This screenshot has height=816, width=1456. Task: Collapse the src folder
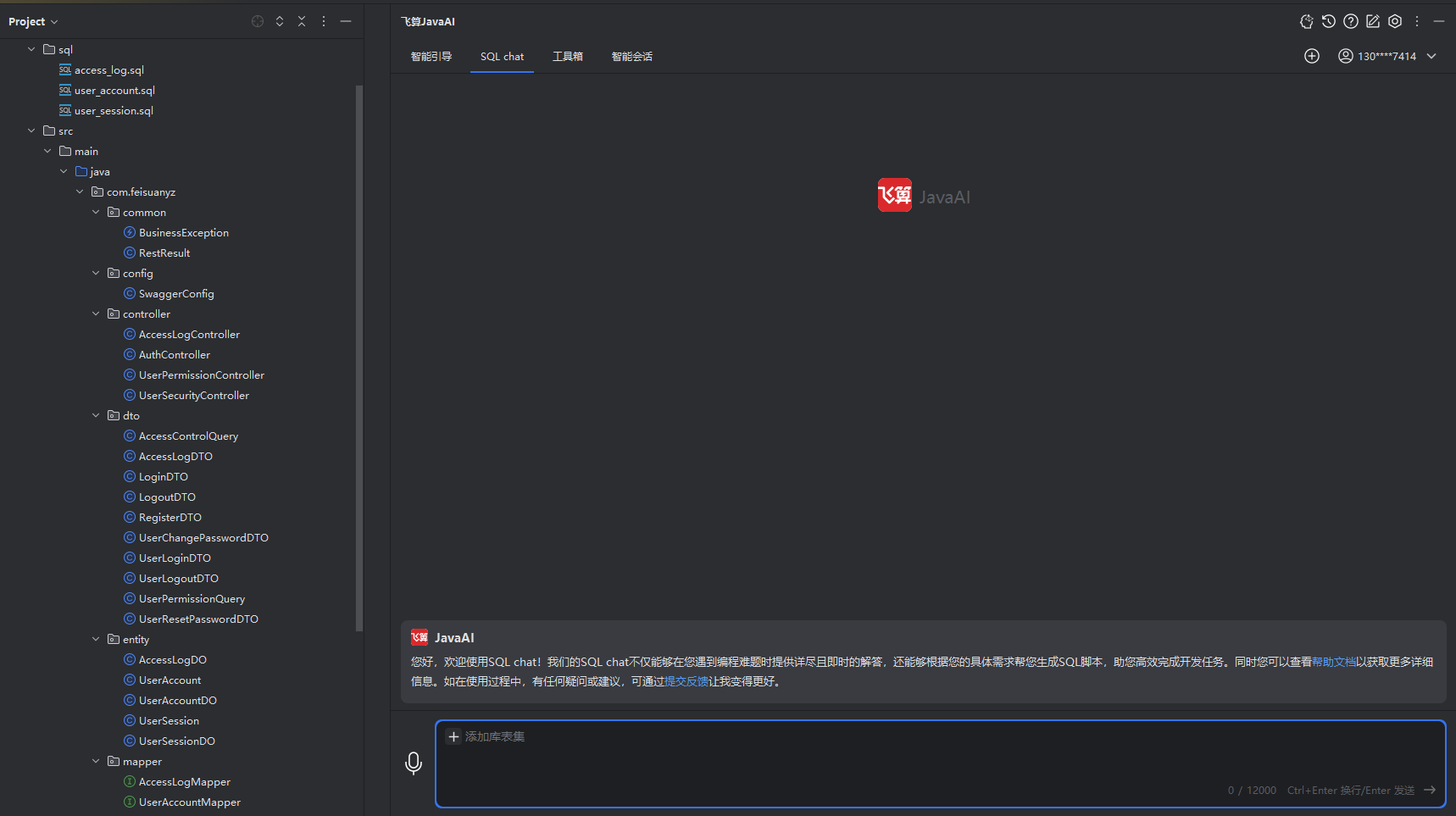click(31, 130)
